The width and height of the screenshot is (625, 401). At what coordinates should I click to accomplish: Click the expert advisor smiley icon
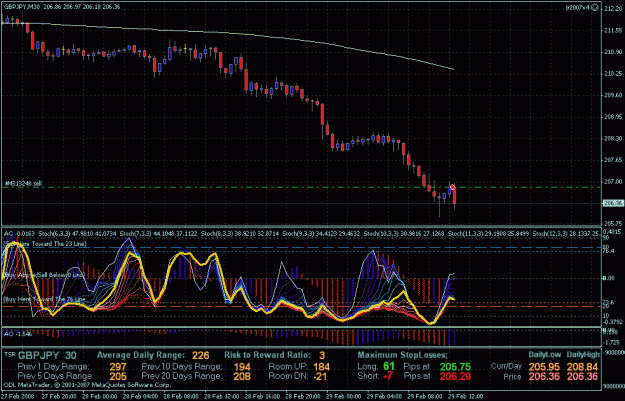(595, 7)
